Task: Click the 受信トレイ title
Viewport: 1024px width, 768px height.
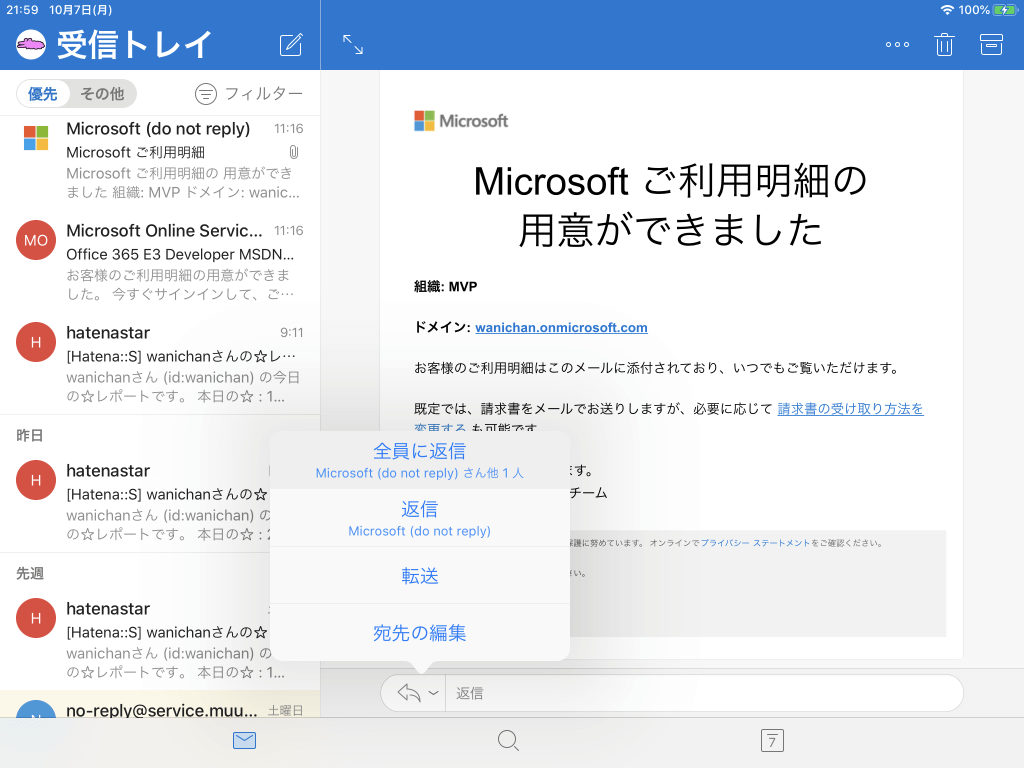Action: [x=135, y=44]
